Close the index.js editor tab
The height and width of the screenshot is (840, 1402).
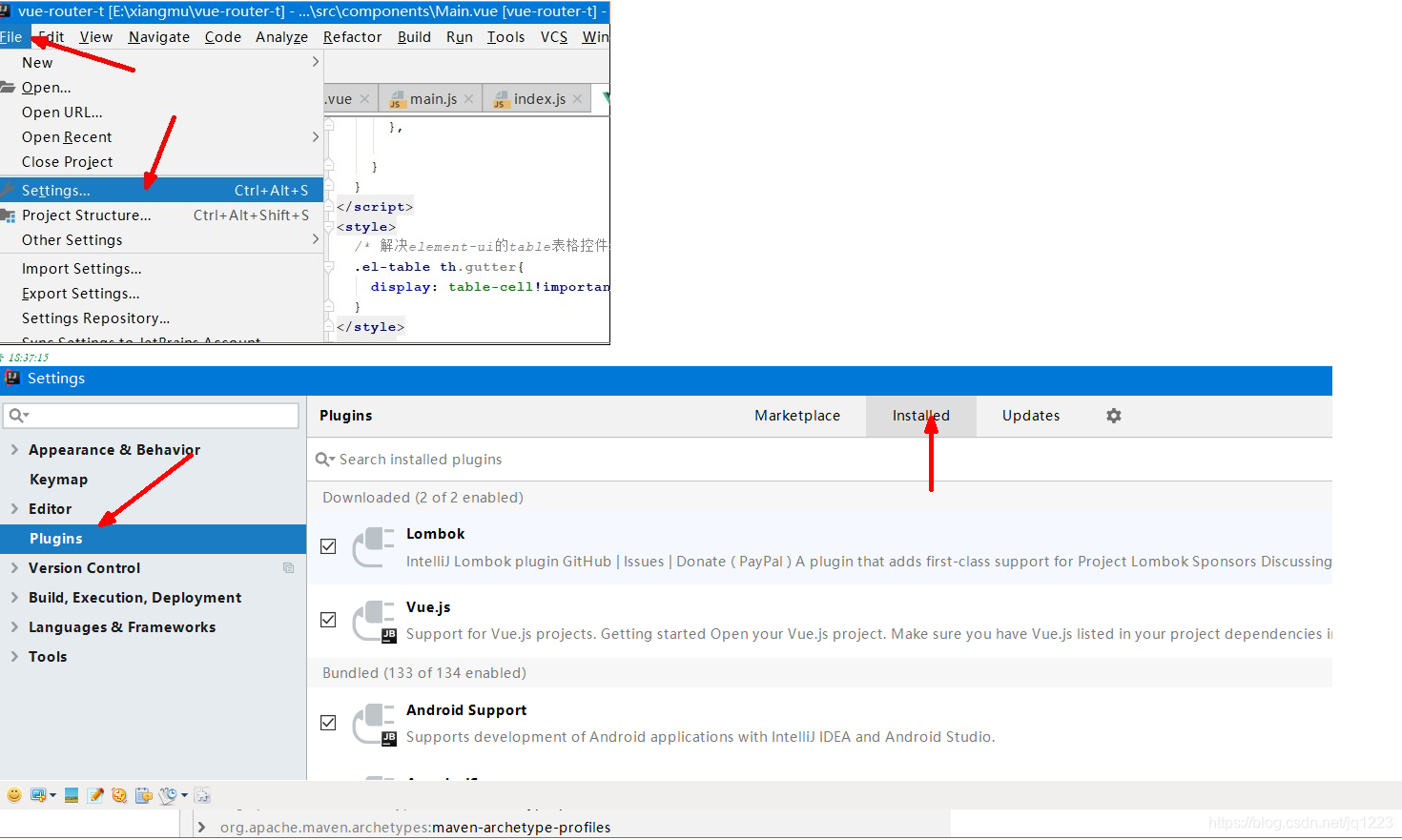577,99
